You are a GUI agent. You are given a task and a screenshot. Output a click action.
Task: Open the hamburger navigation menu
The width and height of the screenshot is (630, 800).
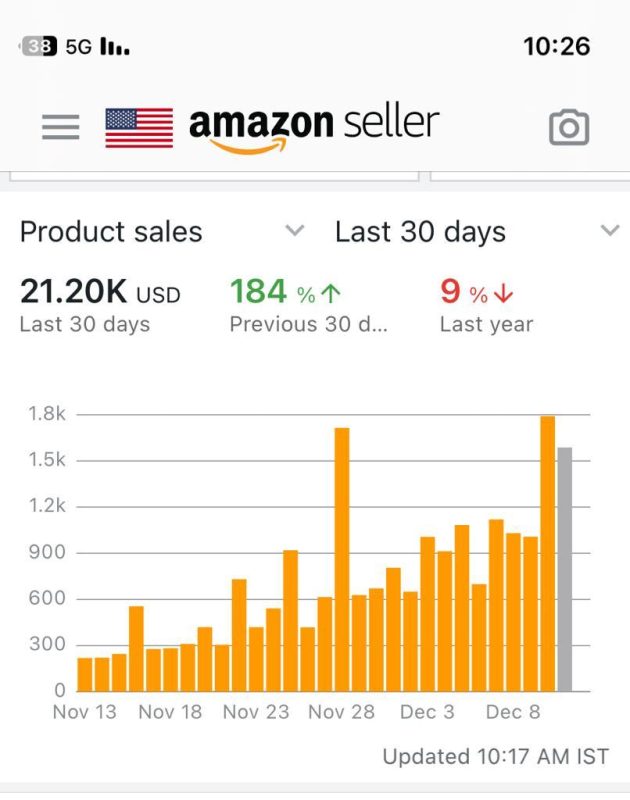pos(60,127)
